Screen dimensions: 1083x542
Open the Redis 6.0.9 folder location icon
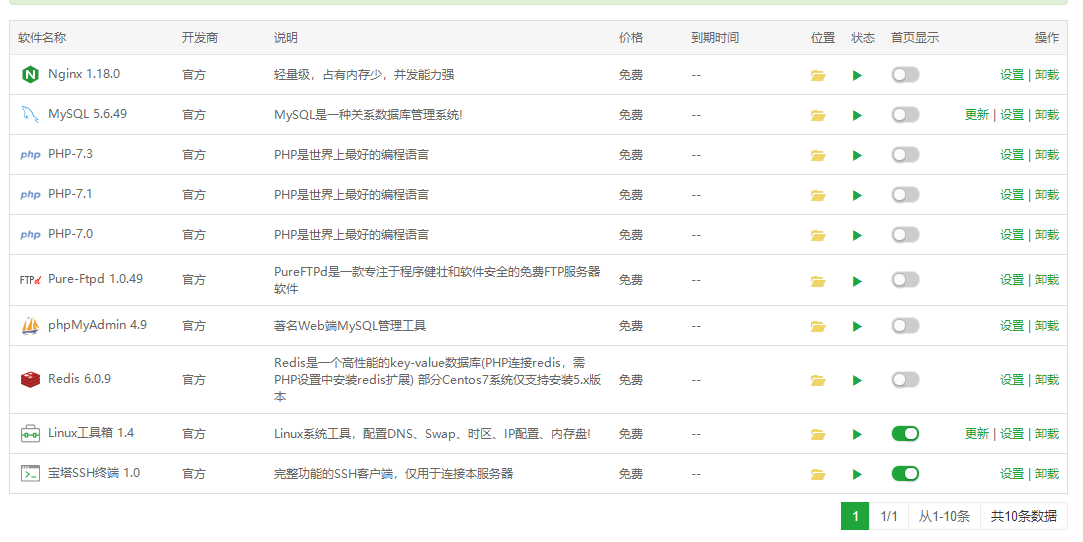point(818,380)
